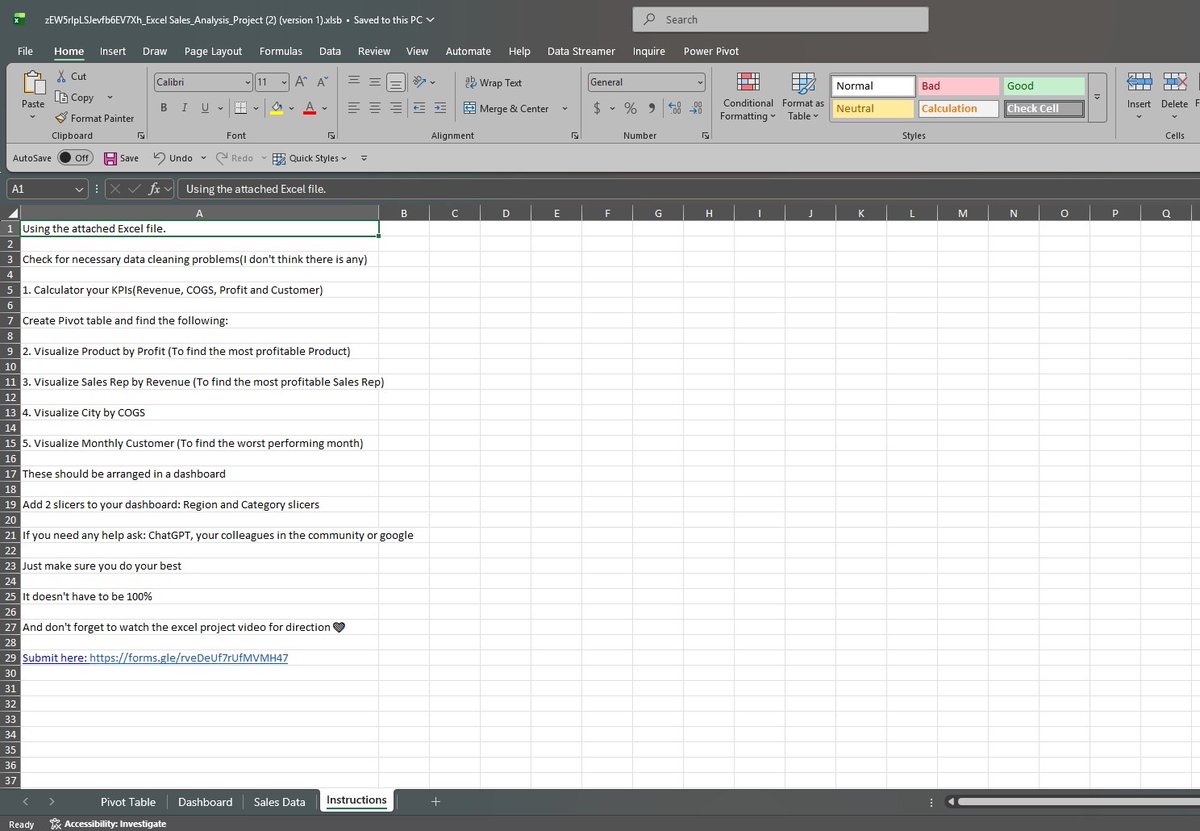1200x831 pixels.
Task: Cut the selected cell contents
Action: pos(71,76)
